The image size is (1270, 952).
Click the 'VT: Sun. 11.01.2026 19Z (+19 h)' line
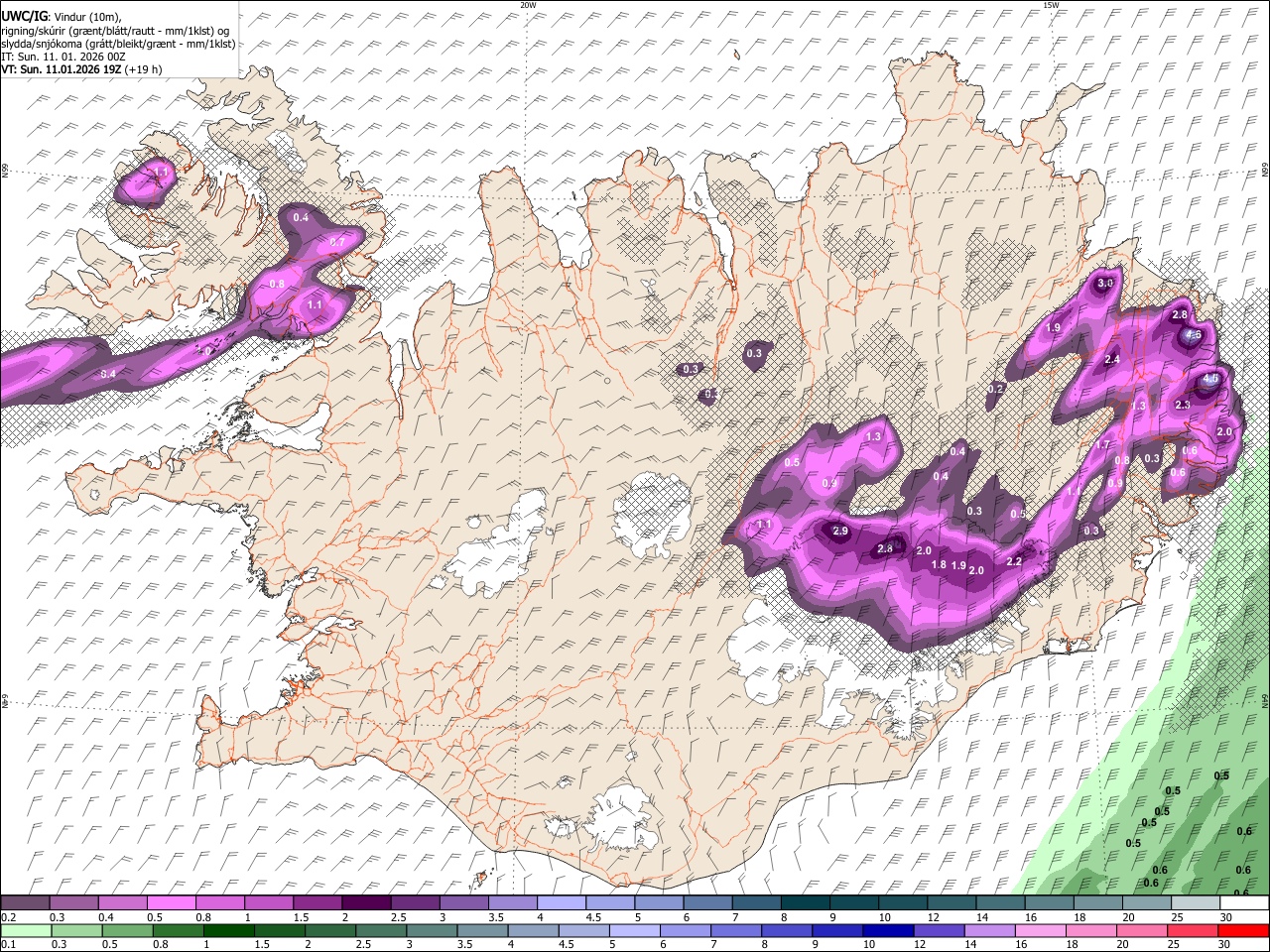81,69
